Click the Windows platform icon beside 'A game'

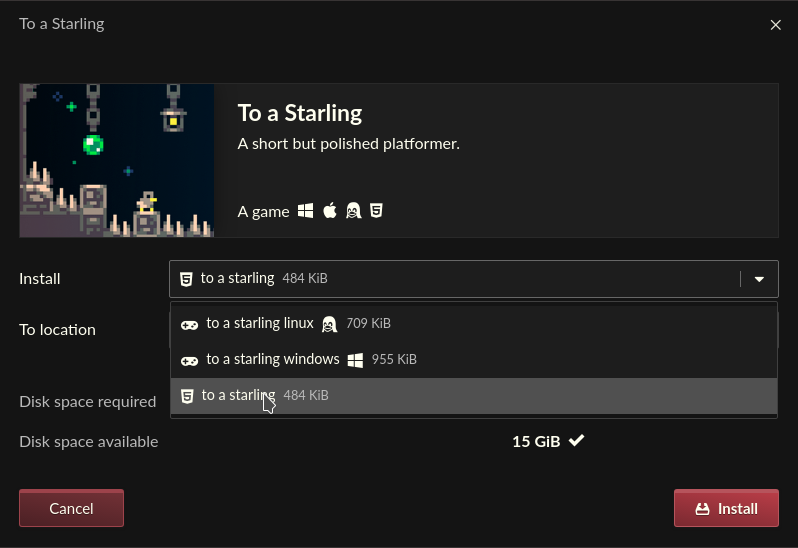point(305,211)
